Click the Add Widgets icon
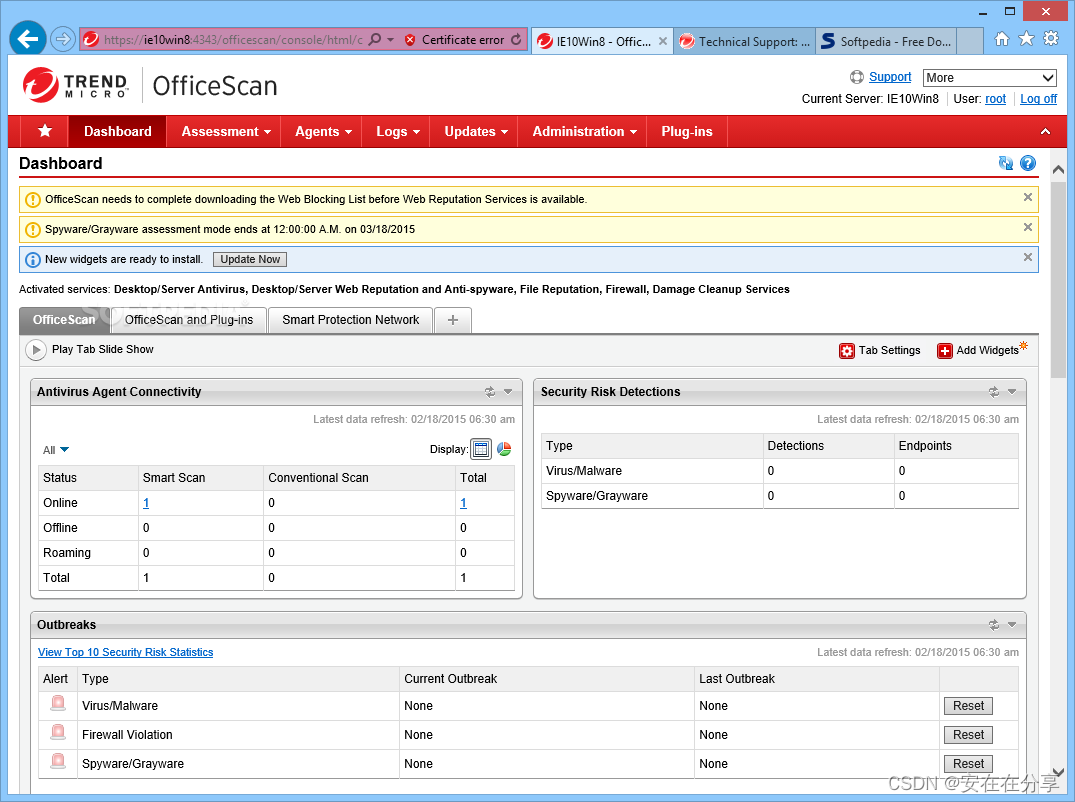1075x802 pixels. click(945, 350)
